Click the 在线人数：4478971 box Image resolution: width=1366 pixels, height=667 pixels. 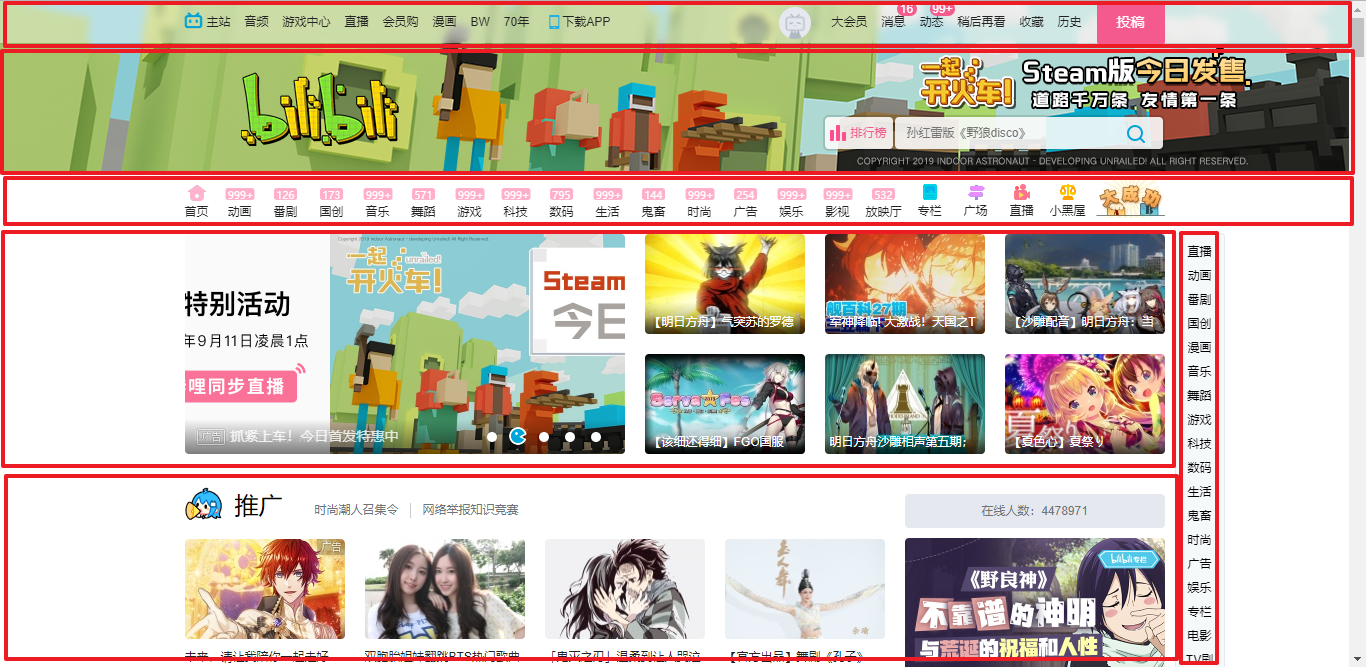(x=1035, y=510)
